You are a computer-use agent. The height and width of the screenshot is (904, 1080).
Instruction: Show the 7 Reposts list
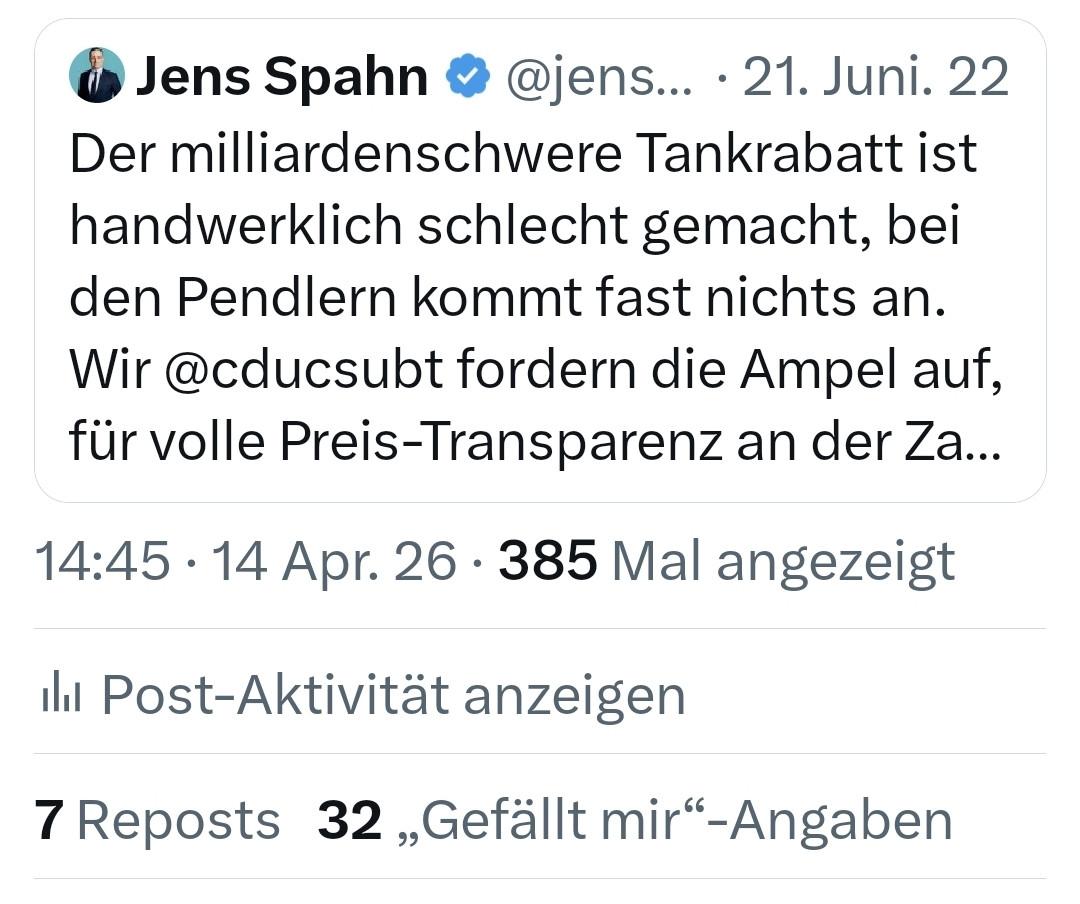157,820
